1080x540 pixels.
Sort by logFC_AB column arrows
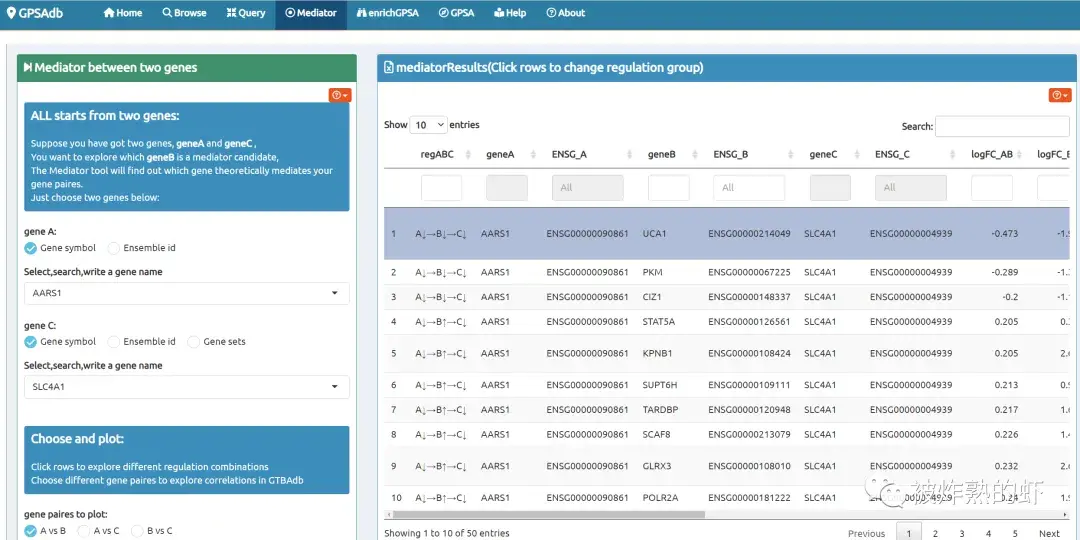tap(1021, 155)
